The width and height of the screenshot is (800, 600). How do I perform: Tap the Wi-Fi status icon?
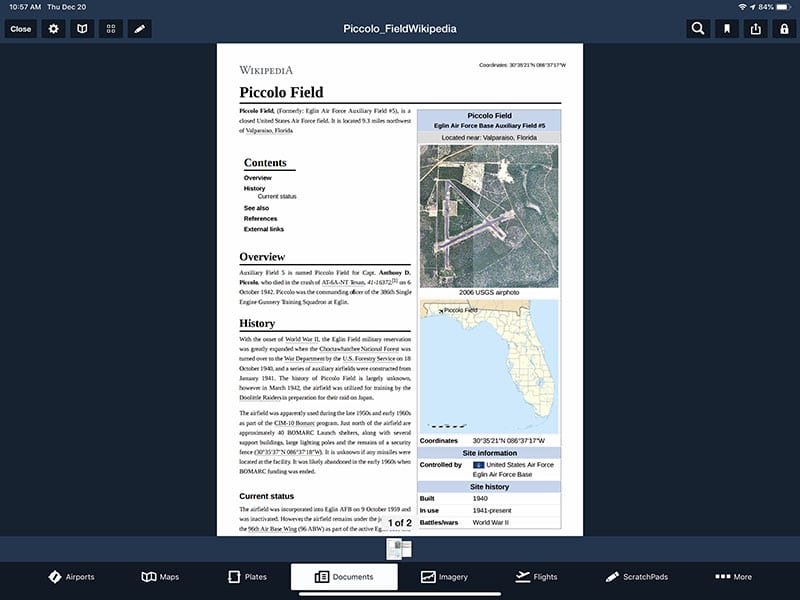pos(742,7)
